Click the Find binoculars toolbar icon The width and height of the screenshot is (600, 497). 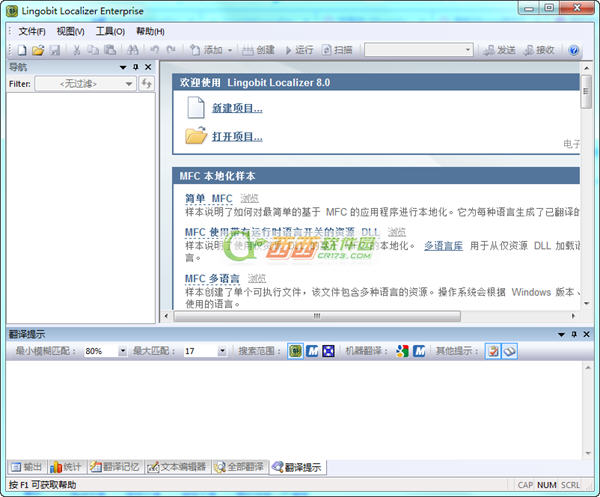(132, 50)
